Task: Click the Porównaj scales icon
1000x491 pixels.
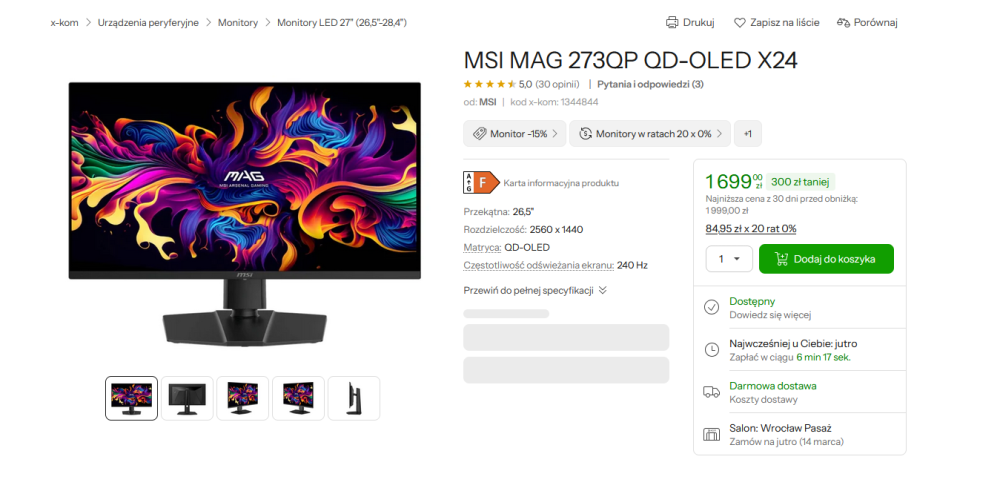Action: 843,22
